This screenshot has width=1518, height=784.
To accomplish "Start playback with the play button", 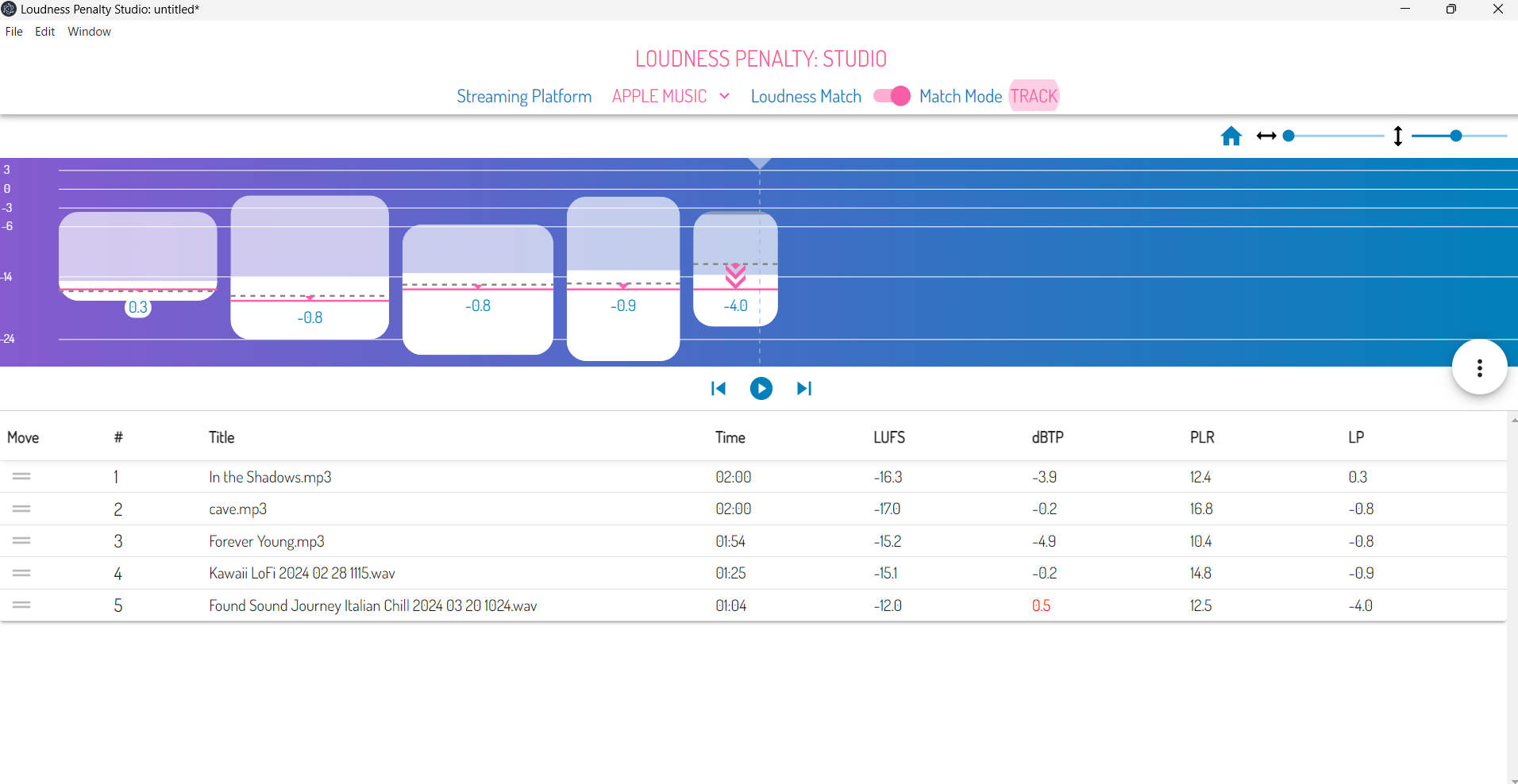I will pyautogui.click(x=761, y=388).
